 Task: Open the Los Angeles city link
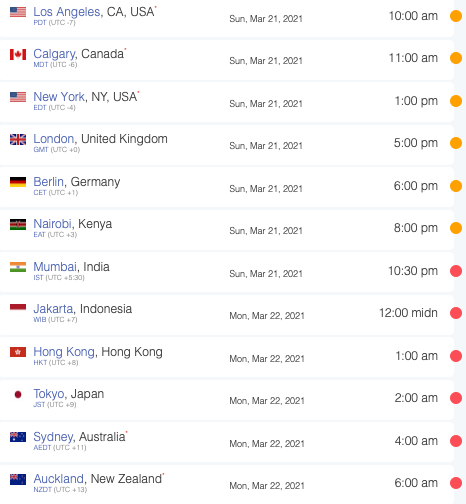[67, 12]
